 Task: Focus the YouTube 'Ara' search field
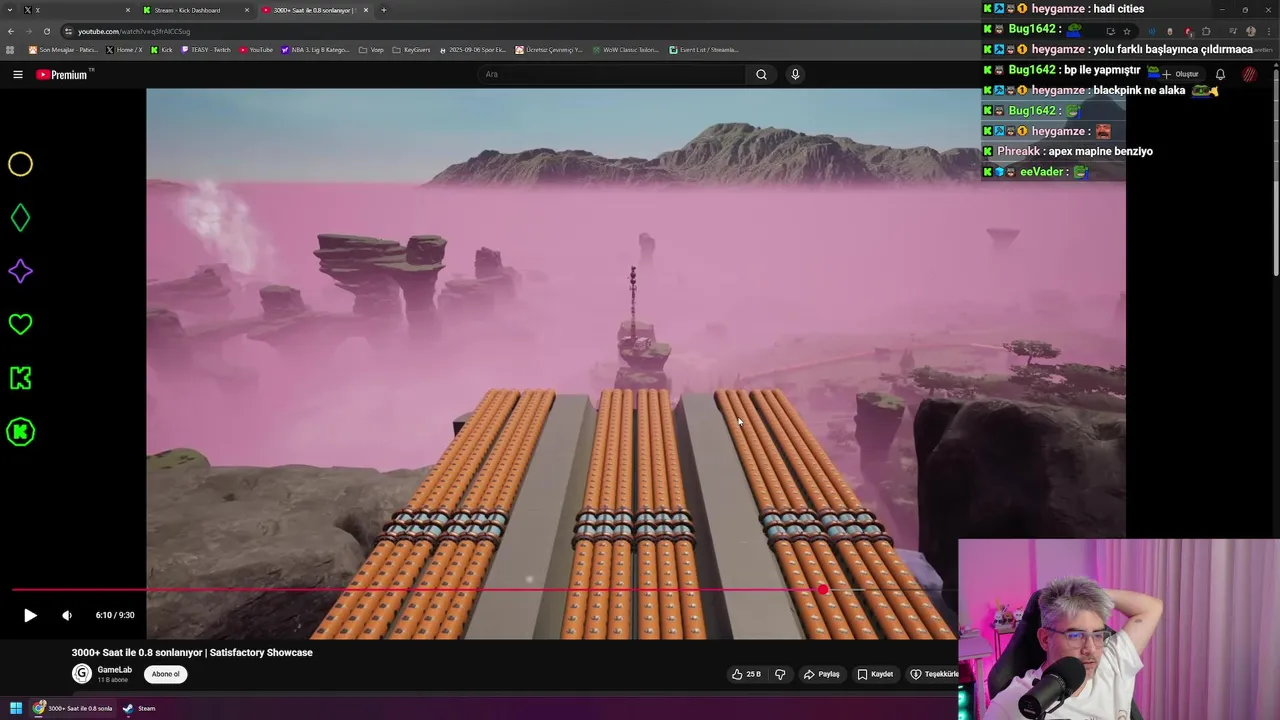[612, 74]
